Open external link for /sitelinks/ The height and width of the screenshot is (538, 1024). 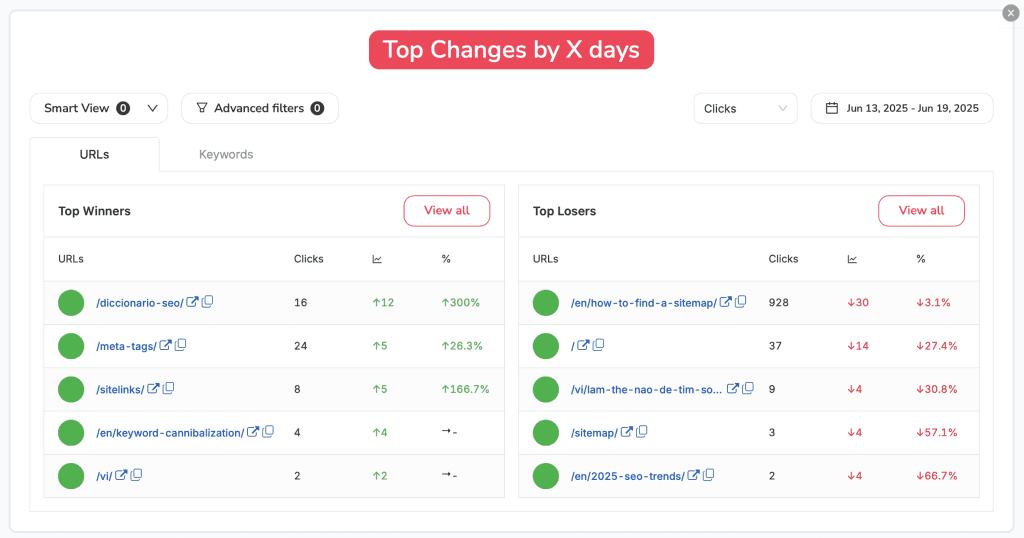[153, 388]
